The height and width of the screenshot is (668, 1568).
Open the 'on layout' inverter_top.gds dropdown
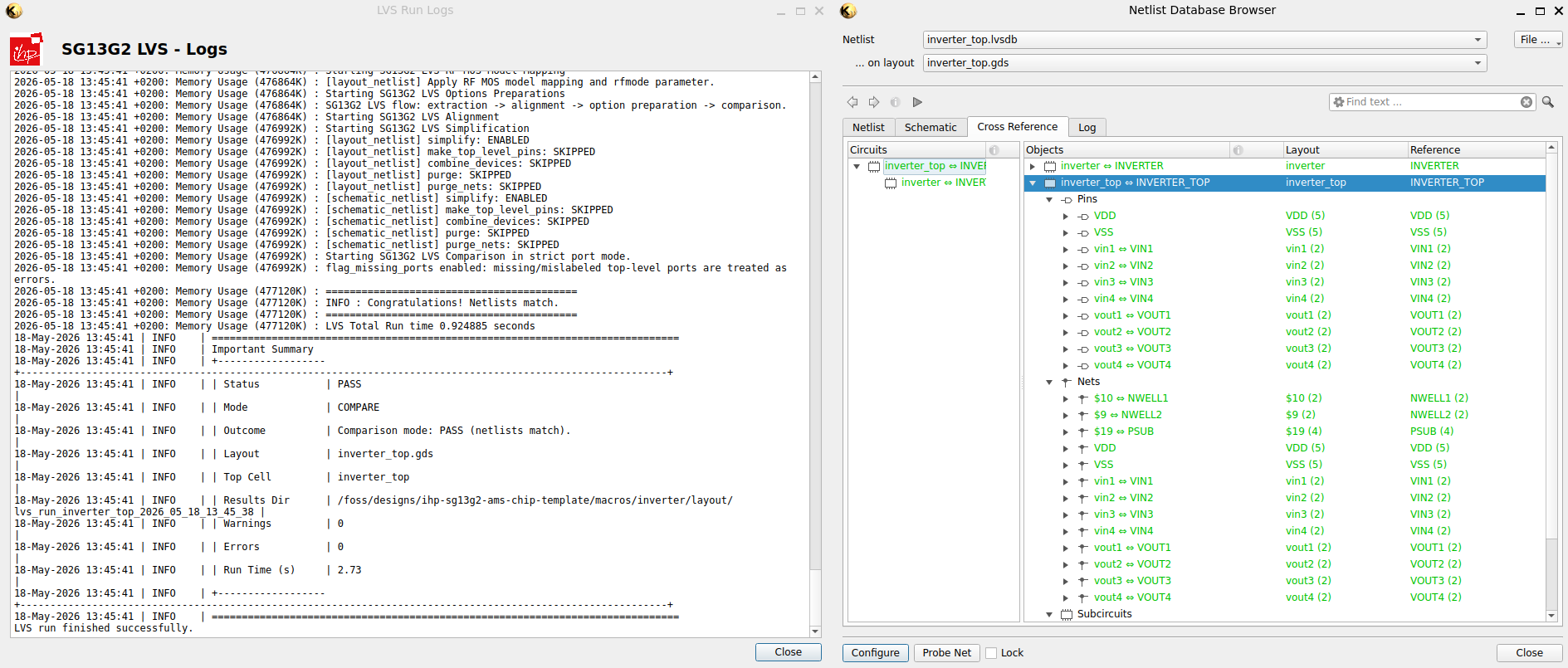(x=1204, y=63)
